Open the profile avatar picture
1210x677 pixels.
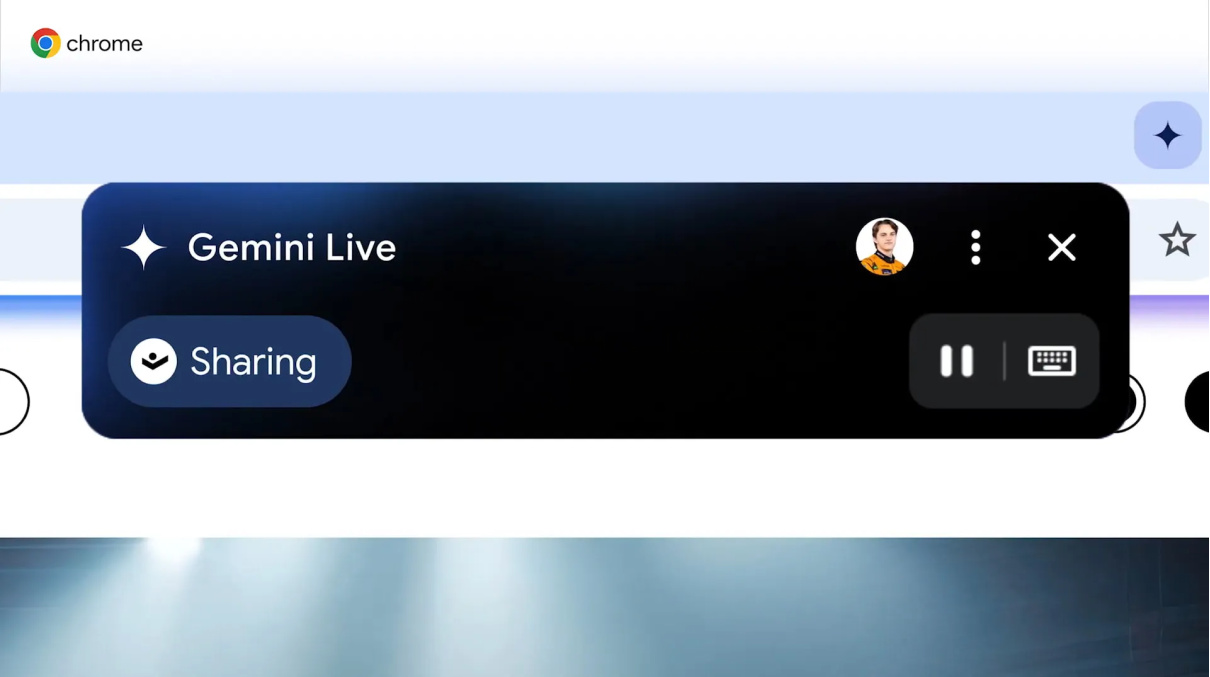tap(885, 246)
